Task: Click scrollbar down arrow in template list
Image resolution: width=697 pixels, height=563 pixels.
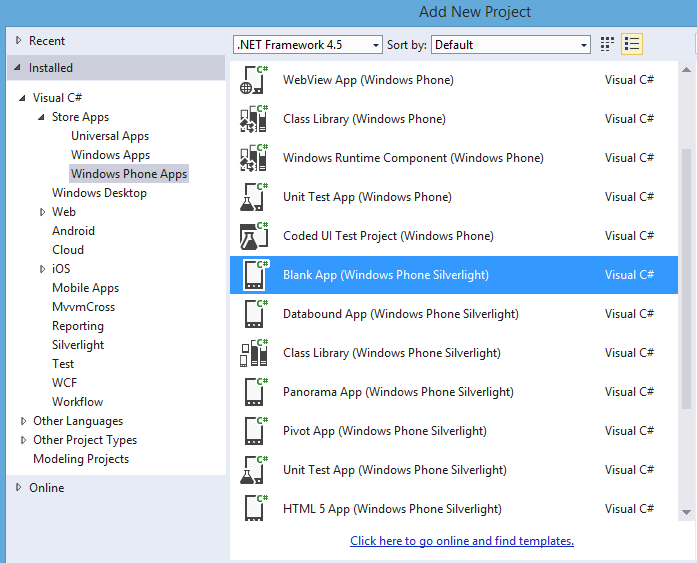Action: click(686, 512)
